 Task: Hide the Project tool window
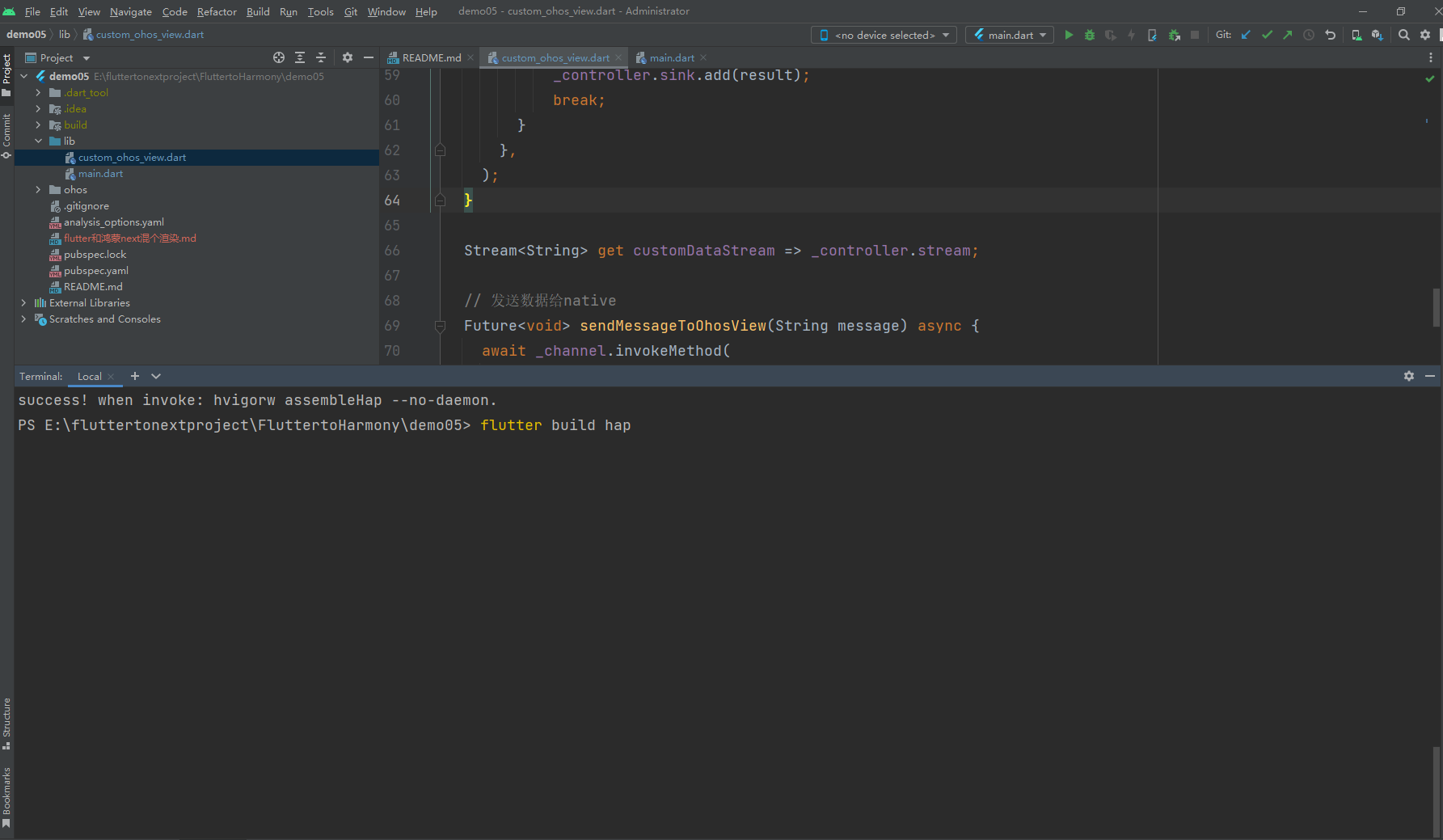click(x=369, y=57)
